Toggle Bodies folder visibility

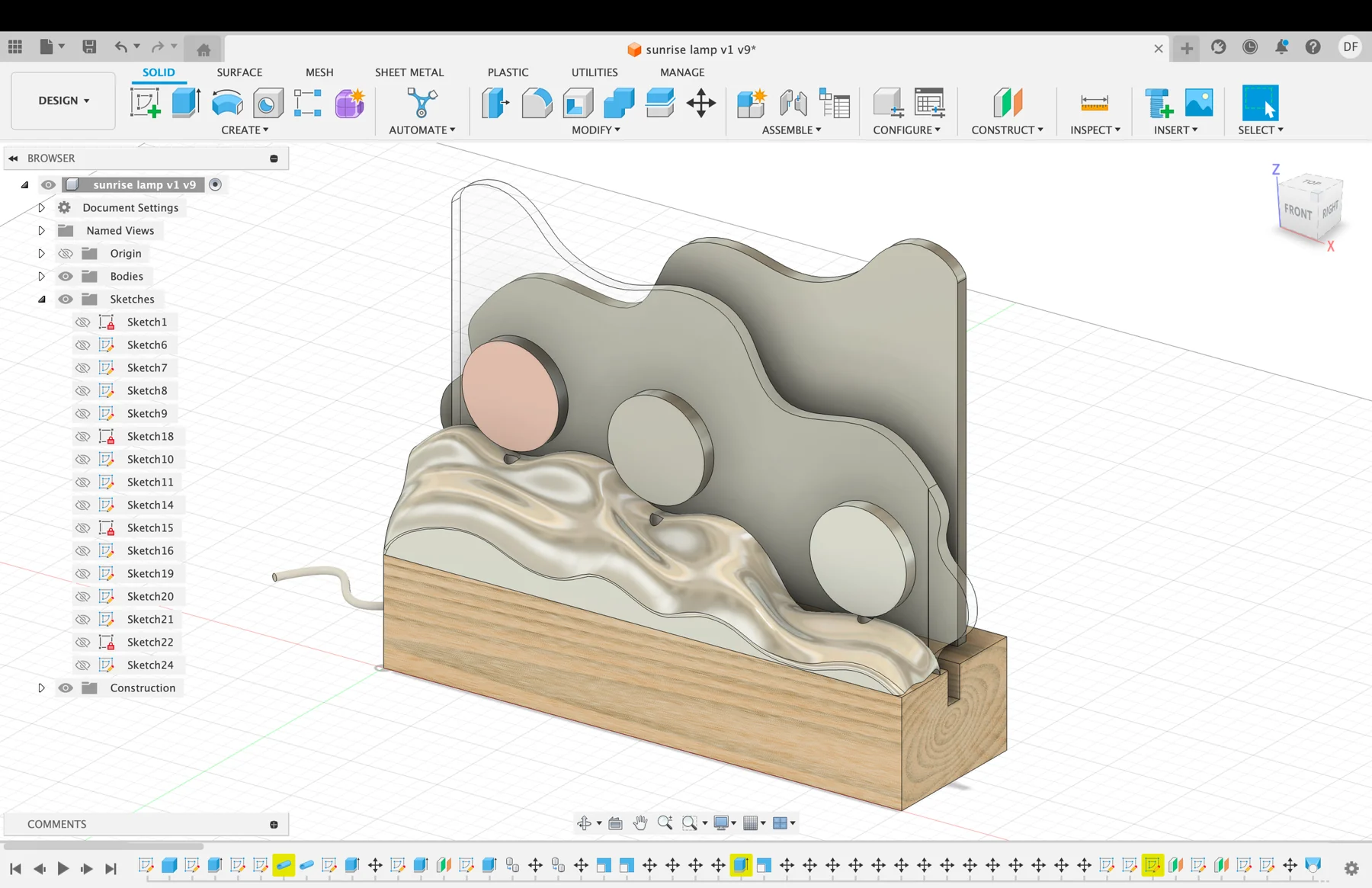[x=66, y=276]
